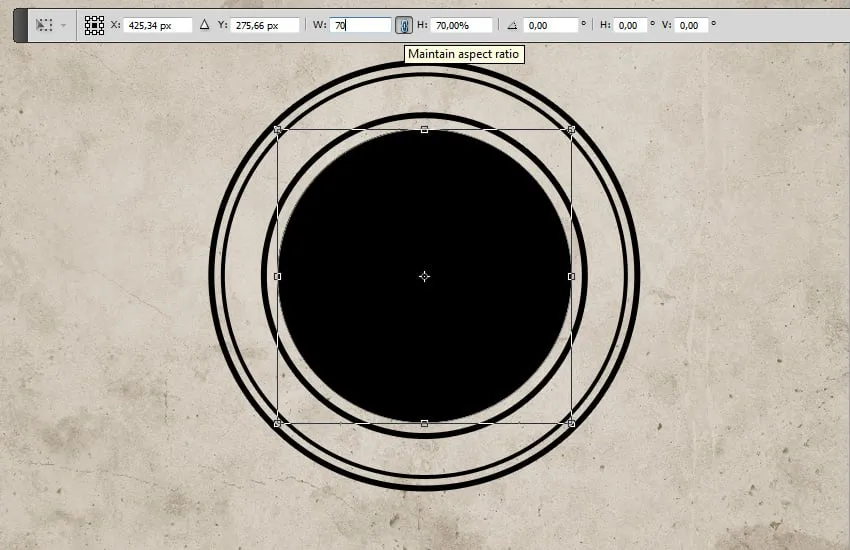This screenshot has height=550, width=850.
Task: Click the X position input field
Action: 158,25
